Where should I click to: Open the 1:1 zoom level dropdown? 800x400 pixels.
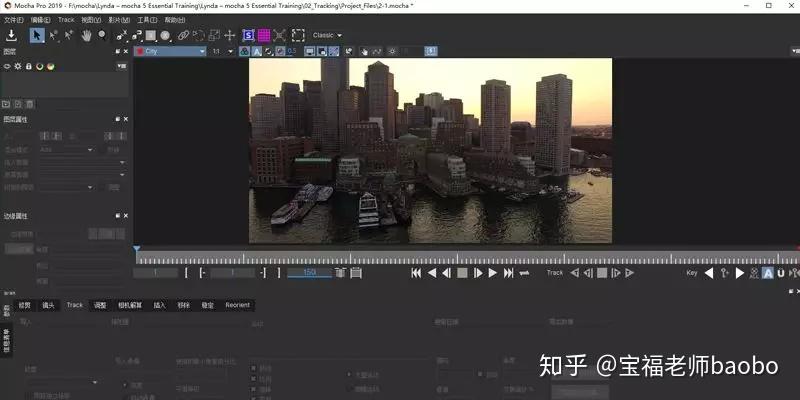[222, 51]
